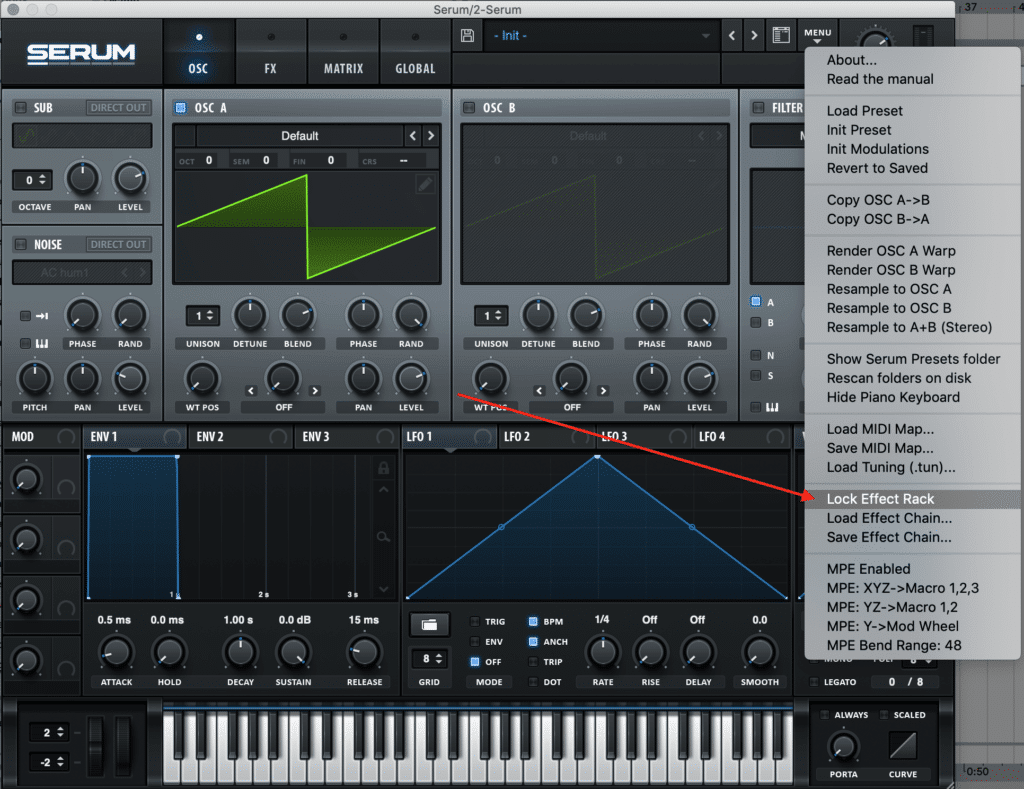The height and width of the screenshot is (789, 1024).
Task: Click the ENV 1 modulation drag source icon
Action: click(x=172, y=436)
